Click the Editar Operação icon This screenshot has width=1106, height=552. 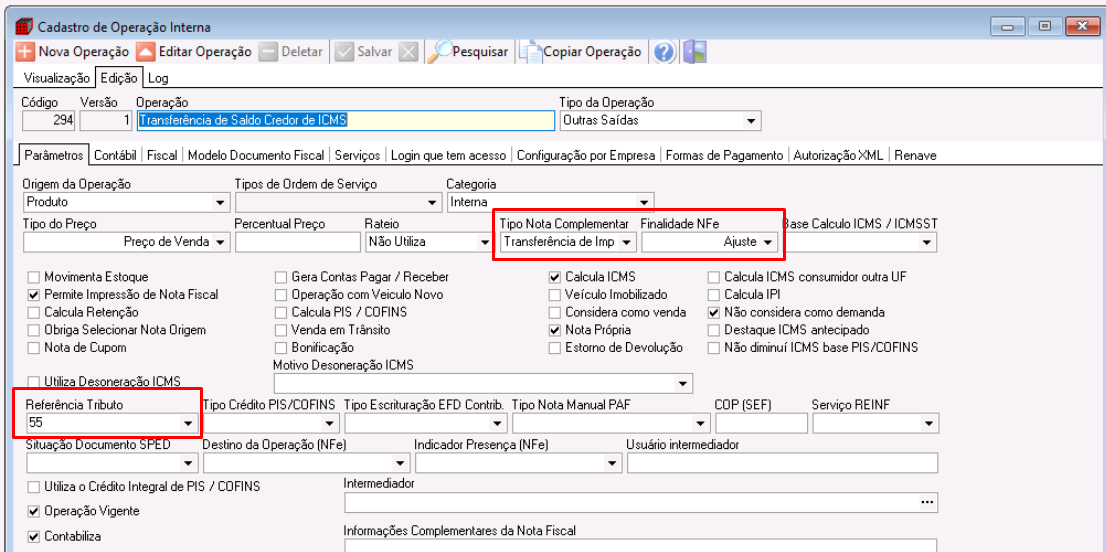[x=145, y=51]
